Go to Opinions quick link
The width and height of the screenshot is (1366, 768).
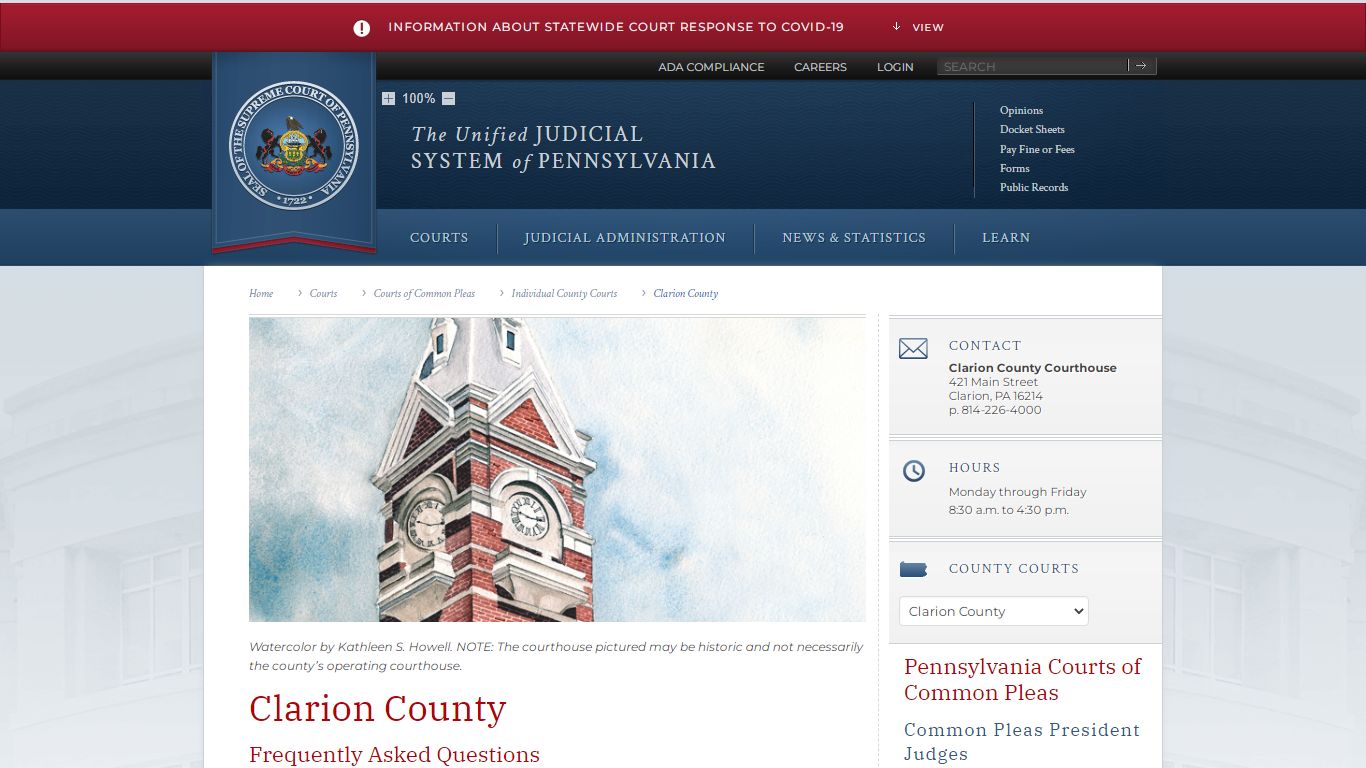click(1021, 110)
